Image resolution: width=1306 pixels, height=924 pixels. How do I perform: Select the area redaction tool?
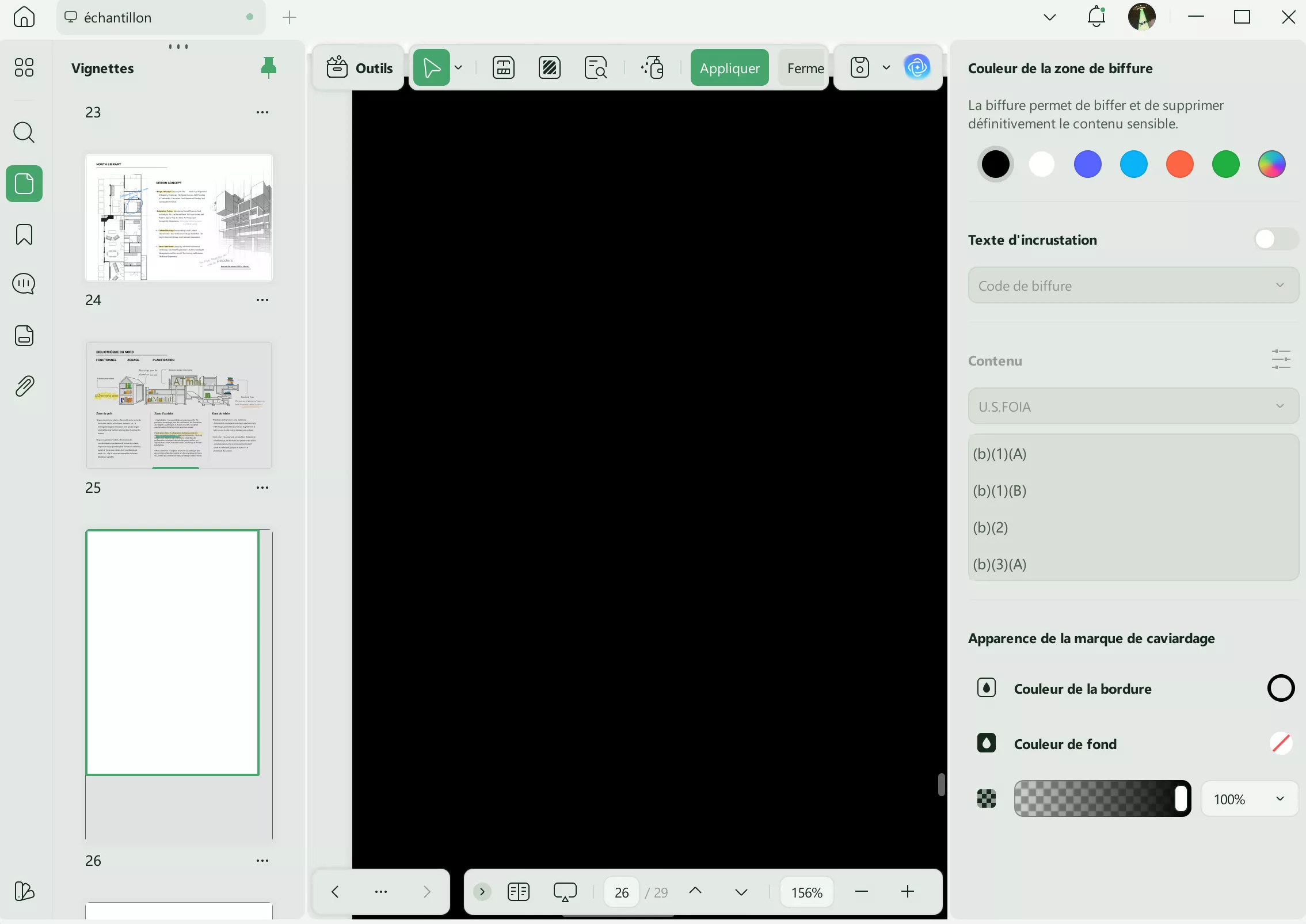point(550,67)
